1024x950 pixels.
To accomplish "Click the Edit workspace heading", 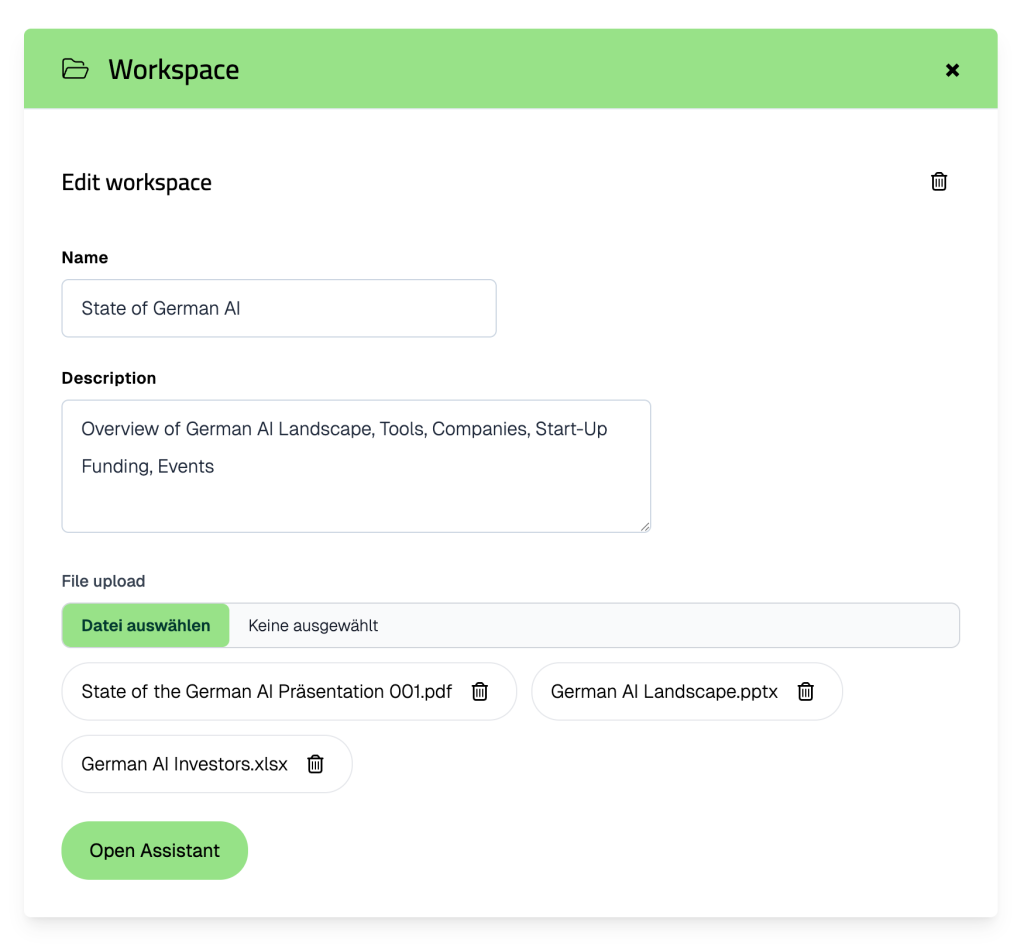I will [137, 182].
